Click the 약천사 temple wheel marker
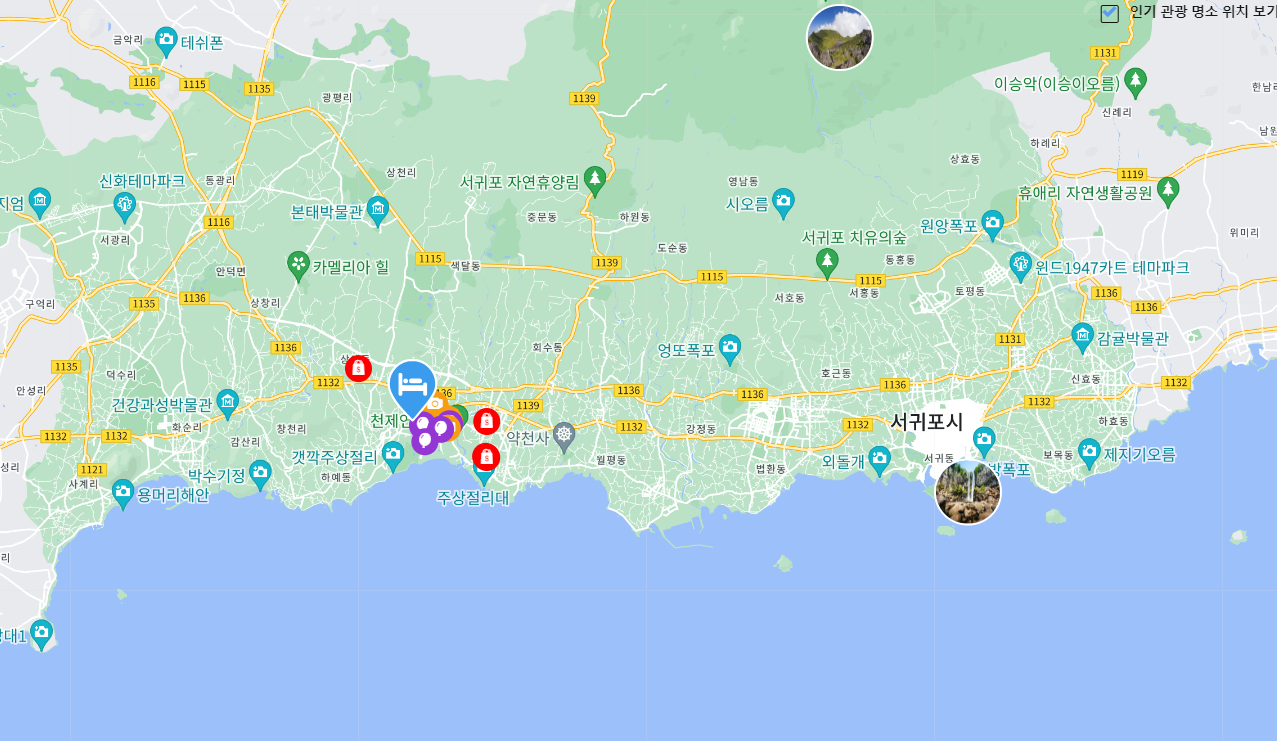This screenshot has height=741, width=1277. pos(564,436)
